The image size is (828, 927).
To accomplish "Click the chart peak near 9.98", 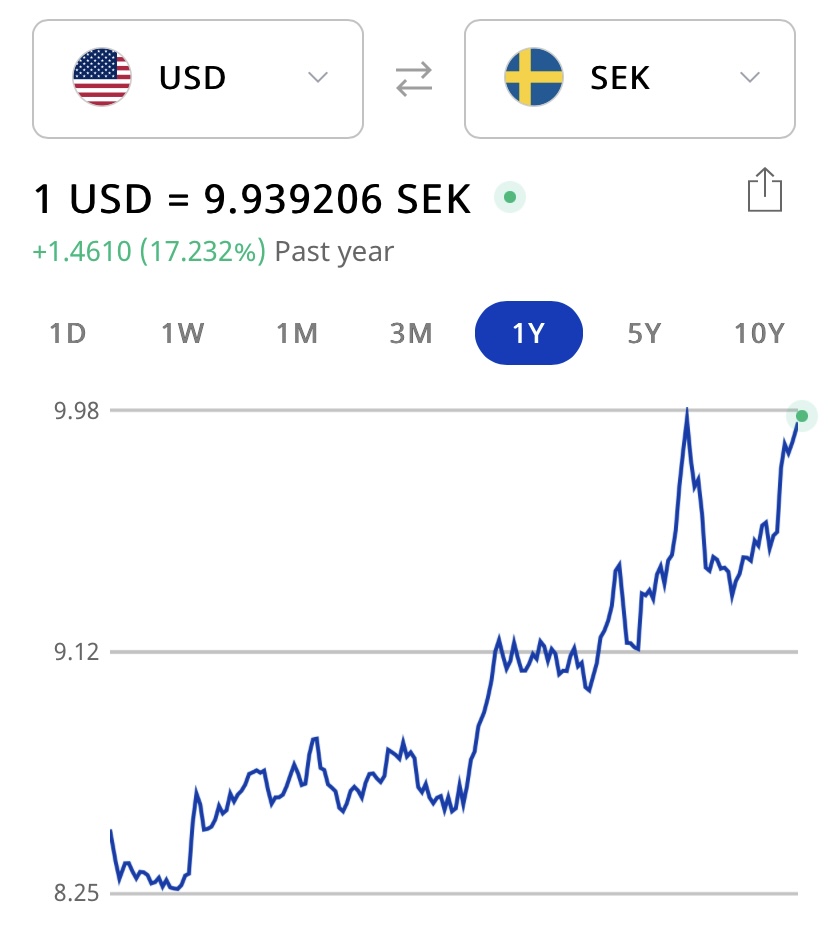I will coord(687,410).
